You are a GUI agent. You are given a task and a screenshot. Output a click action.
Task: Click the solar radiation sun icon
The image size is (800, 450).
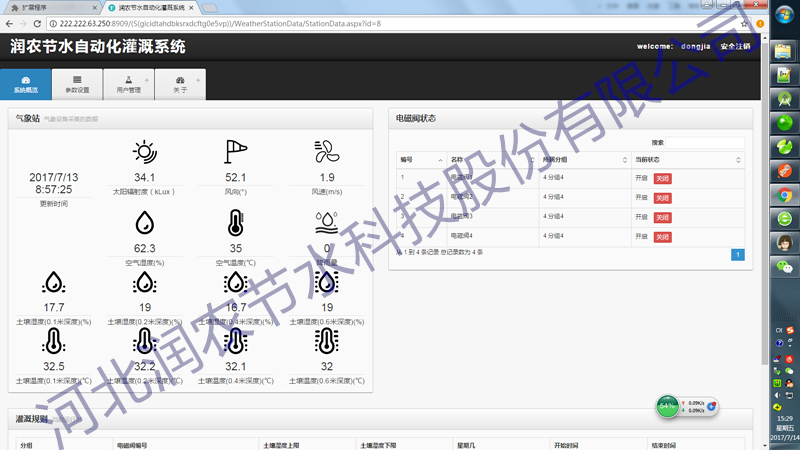coord(145,152)
